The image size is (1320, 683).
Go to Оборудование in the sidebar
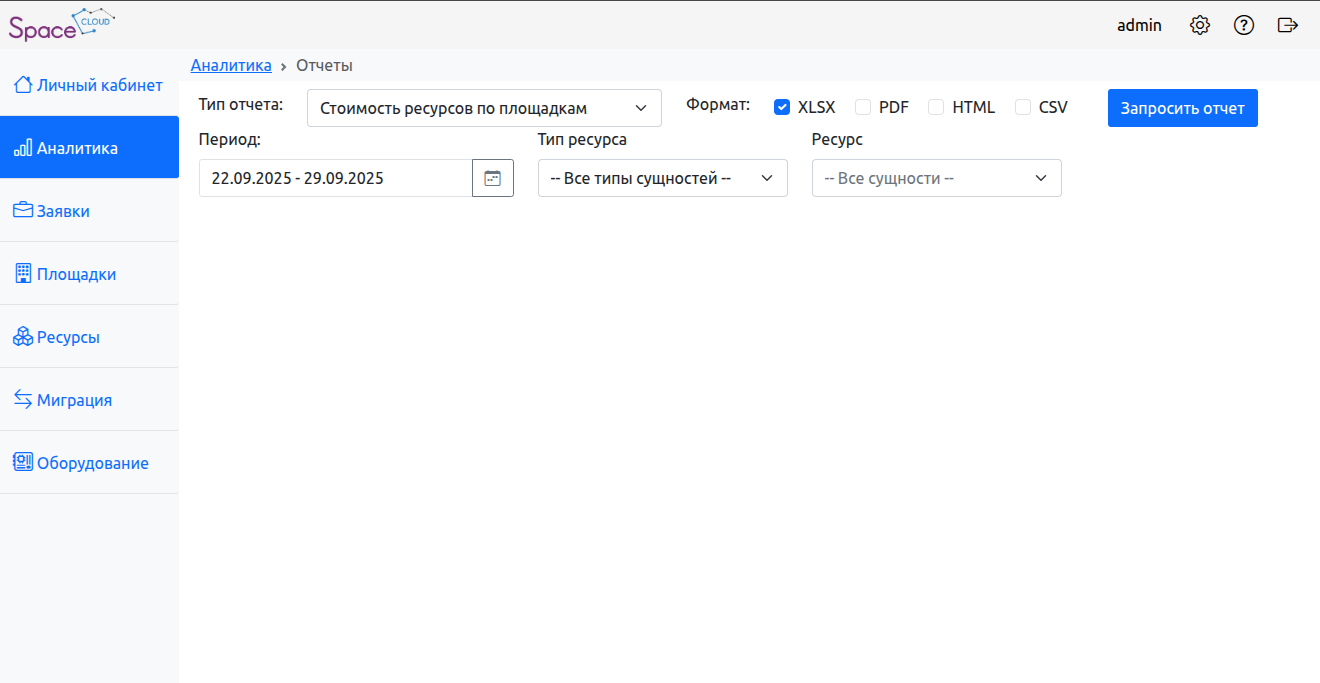92,463
